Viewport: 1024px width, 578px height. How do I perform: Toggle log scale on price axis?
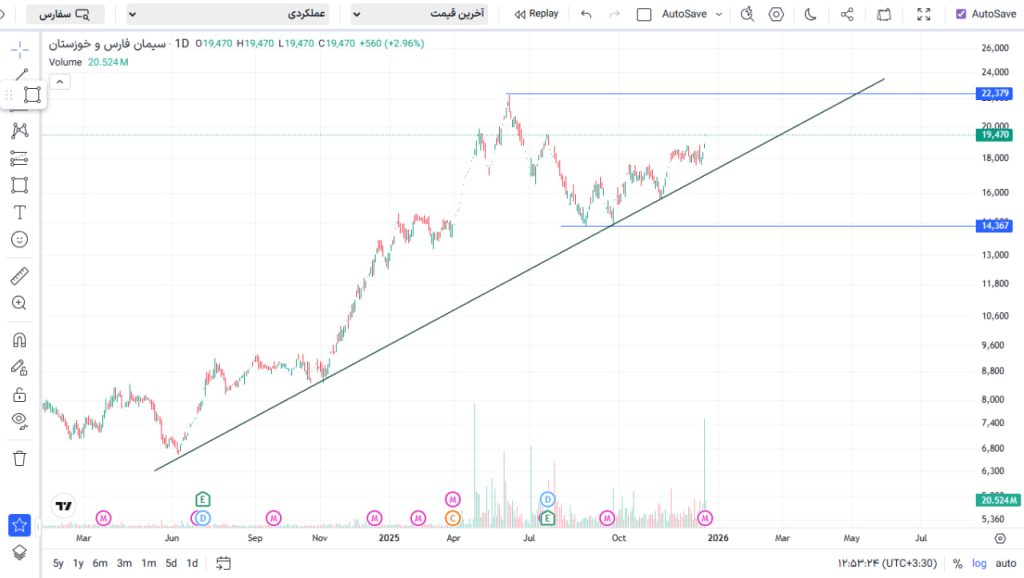[x=977, y=563]
